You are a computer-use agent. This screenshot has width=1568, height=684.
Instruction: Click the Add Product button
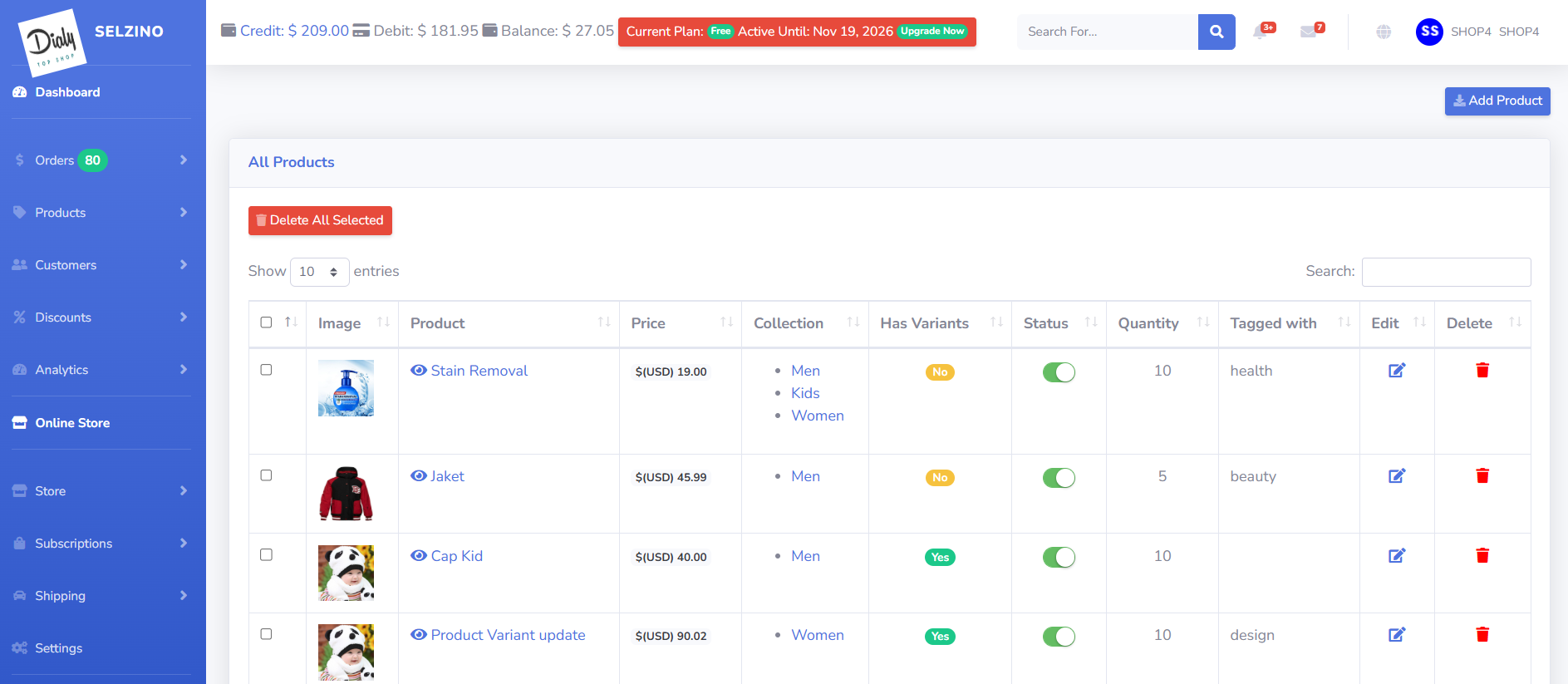click(x=1497, y=101)
